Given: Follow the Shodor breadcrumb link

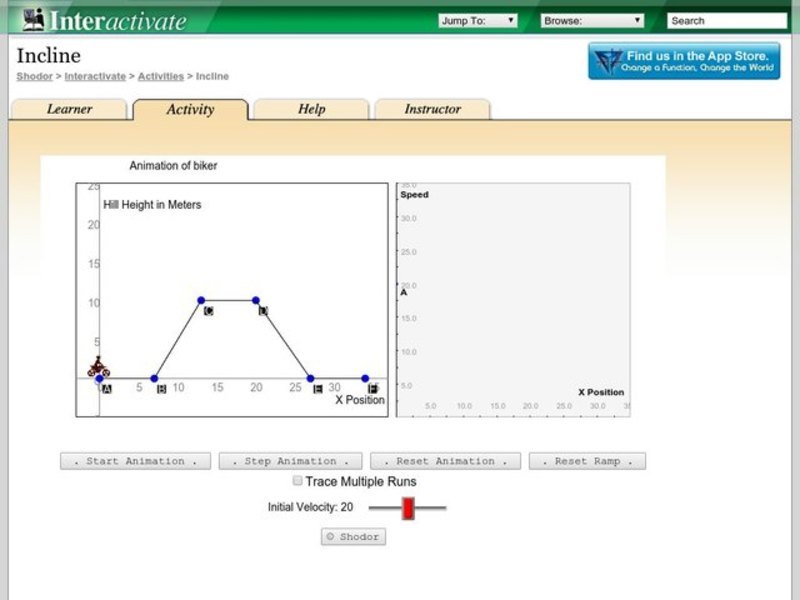Looking at the screenshot, I should tap(34, 76).
